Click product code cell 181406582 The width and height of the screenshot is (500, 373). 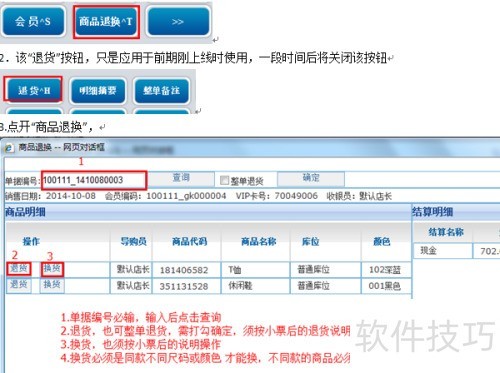[186, 270]
